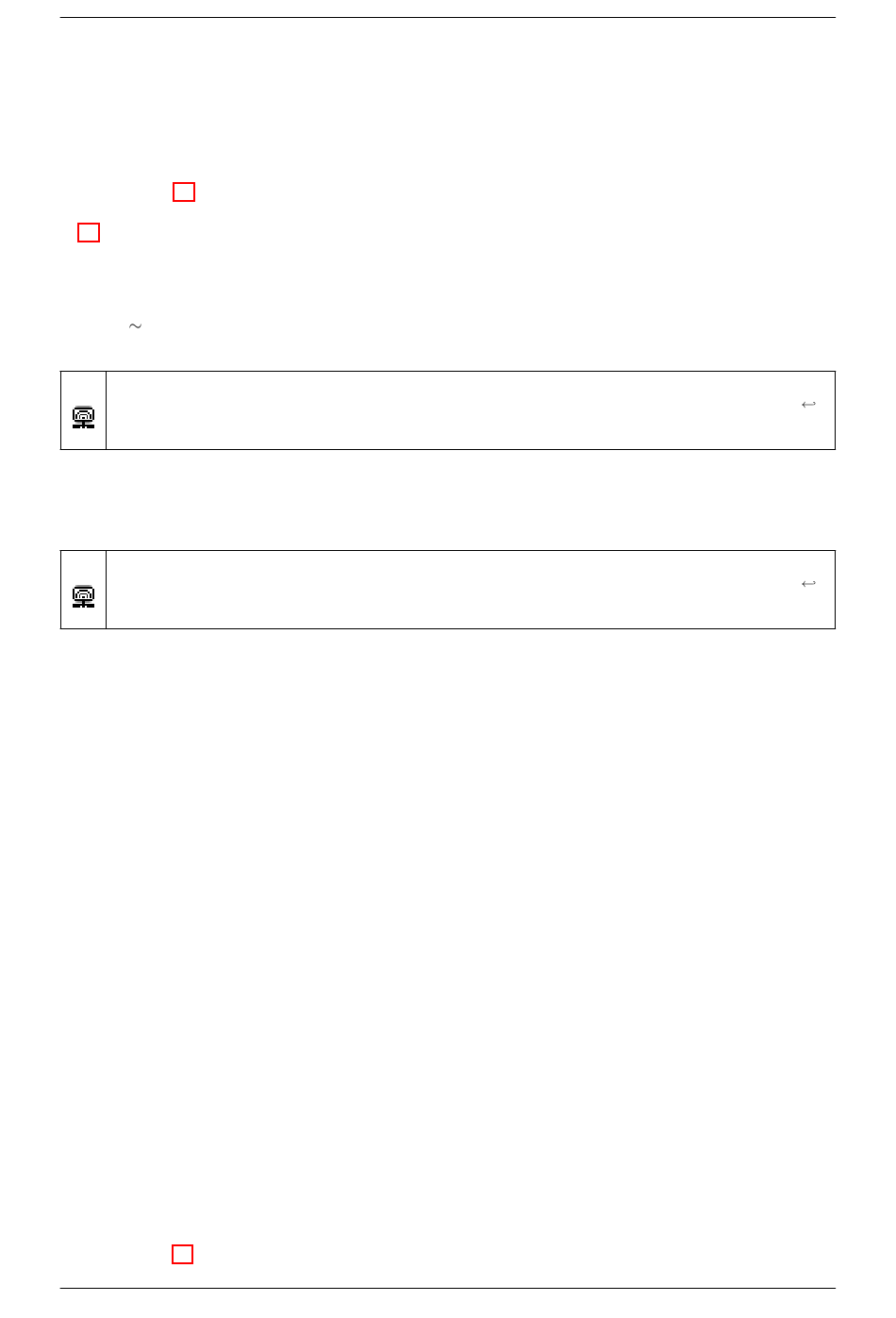Click the footer rule line at page bottom
This screenshot has height=1318, width=896.
[448, 1288]
